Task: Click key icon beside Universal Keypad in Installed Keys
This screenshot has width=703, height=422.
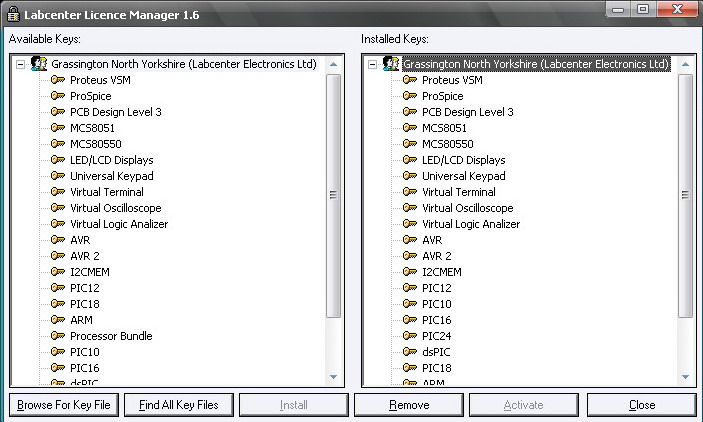Action: 410,176
